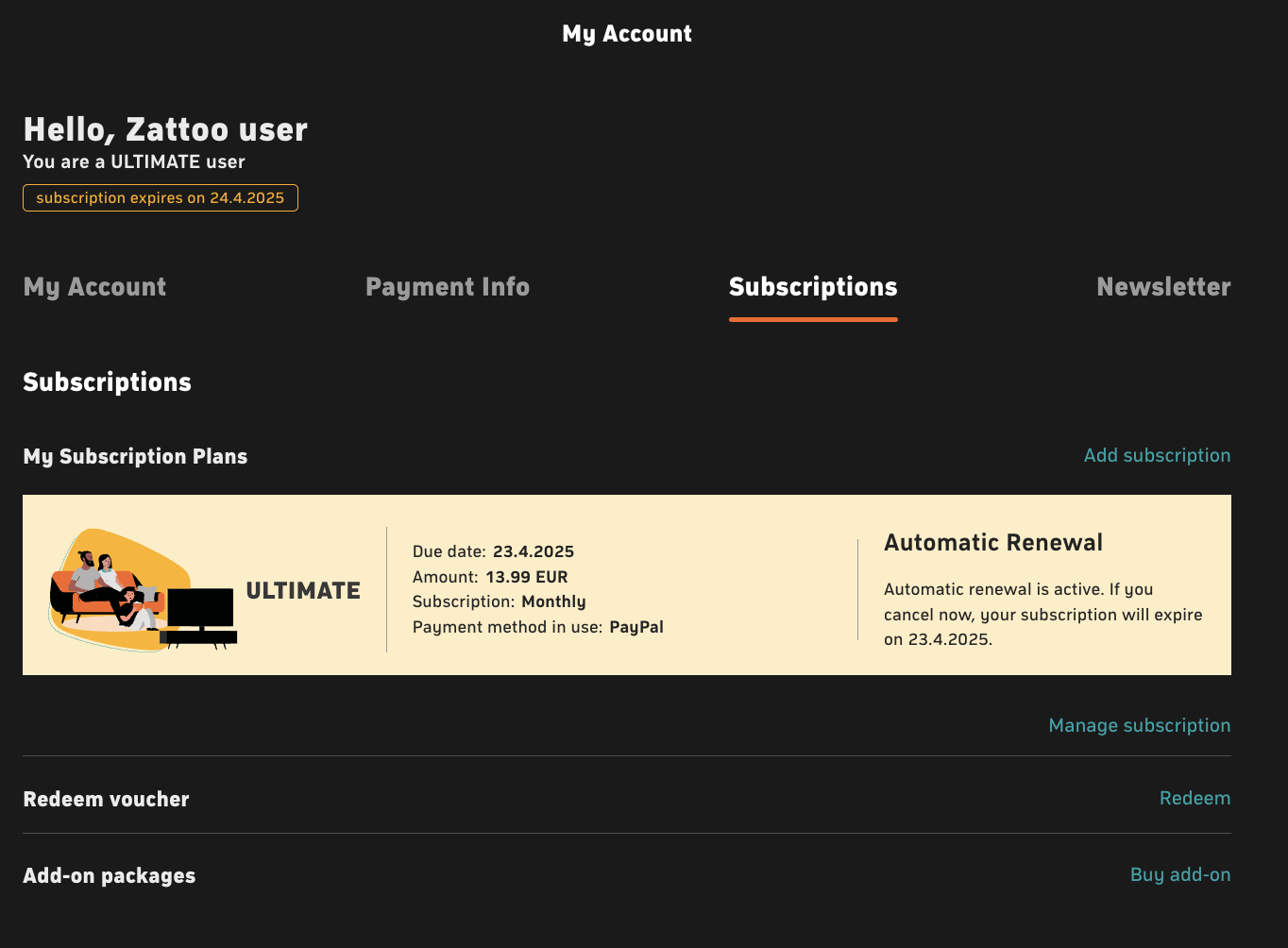Click the 13.99 EUR amount value
This screenshot has height=948, width=1288.
click(527, 577)
